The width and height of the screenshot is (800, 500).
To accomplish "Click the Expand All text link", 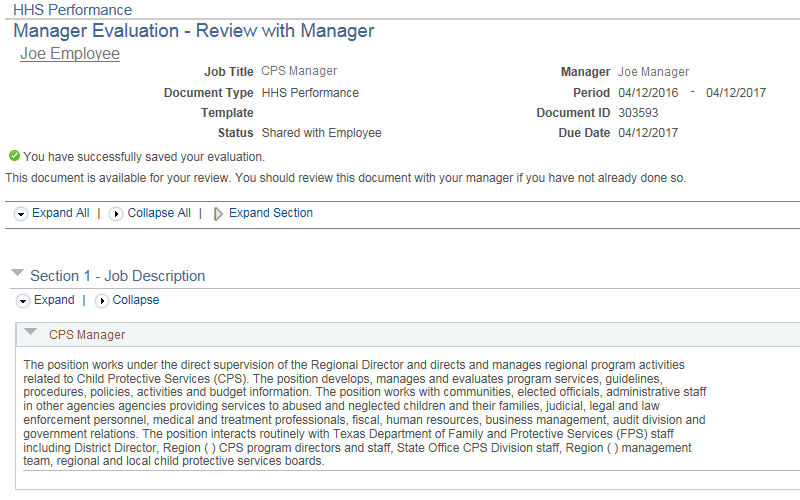I will coord(60,213).
